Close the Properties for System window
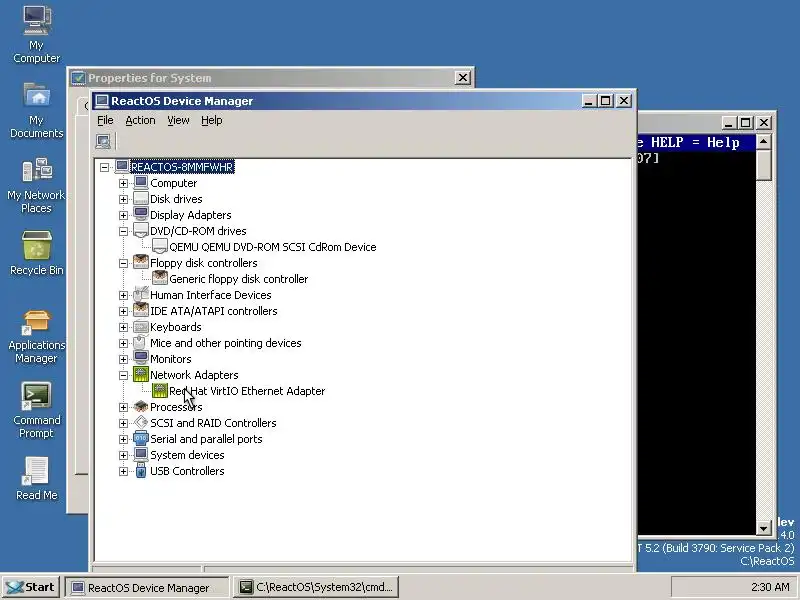This screenshot has height=600, width=800. click(462, 78)
